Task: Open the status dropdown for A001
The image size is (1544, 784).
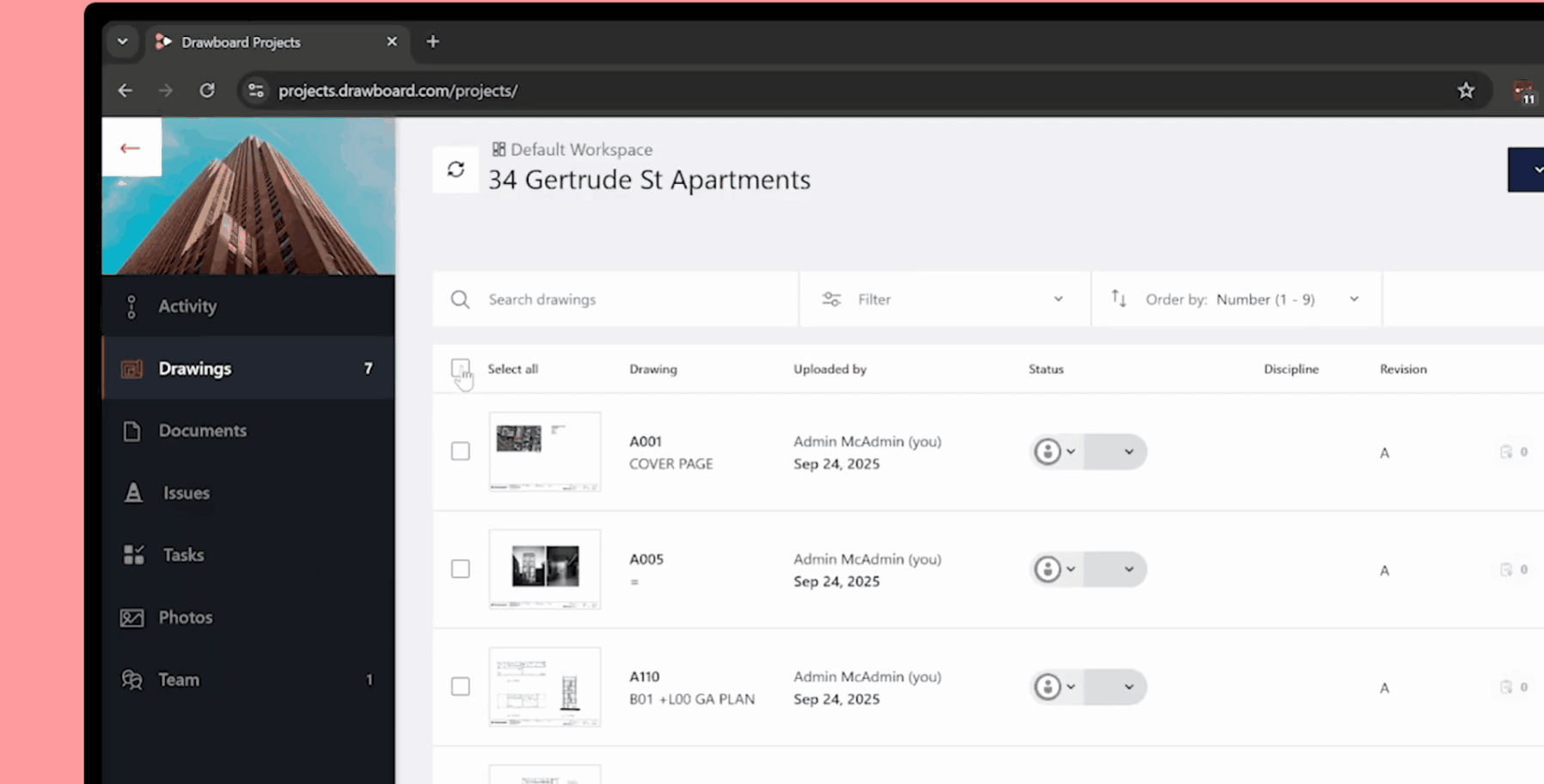Action: click(x=1116, y=451)
